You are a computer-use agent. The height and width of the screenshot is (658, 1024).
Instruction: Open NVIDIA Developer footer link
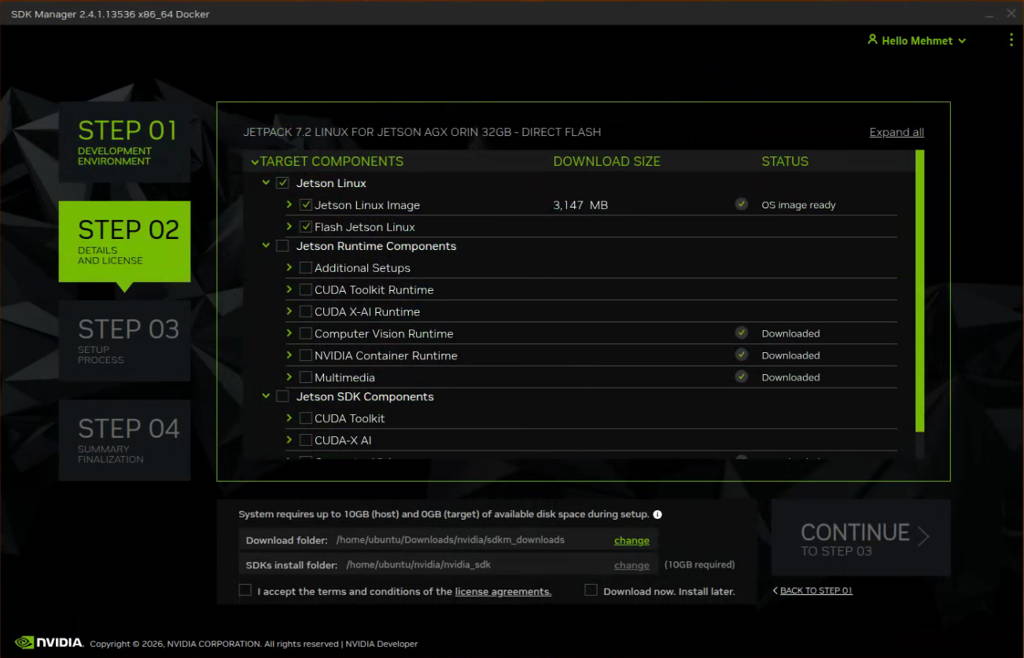coord(381,644)
